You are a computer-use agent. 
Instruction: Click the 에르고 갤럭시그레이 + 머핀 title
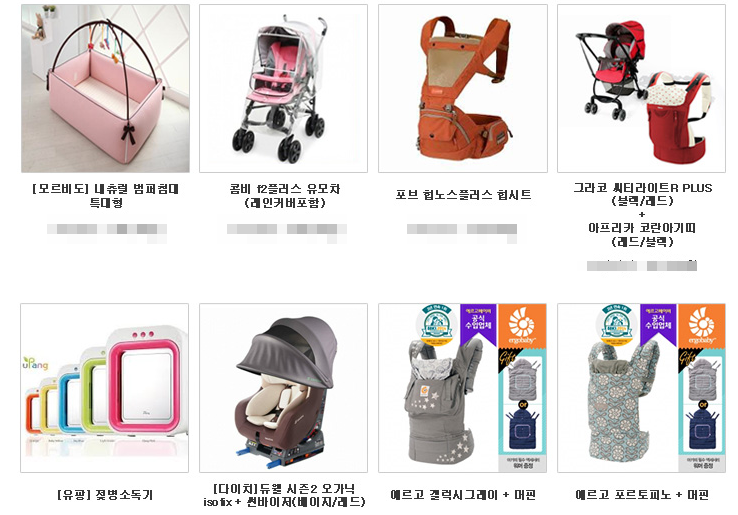coord(463,495)
